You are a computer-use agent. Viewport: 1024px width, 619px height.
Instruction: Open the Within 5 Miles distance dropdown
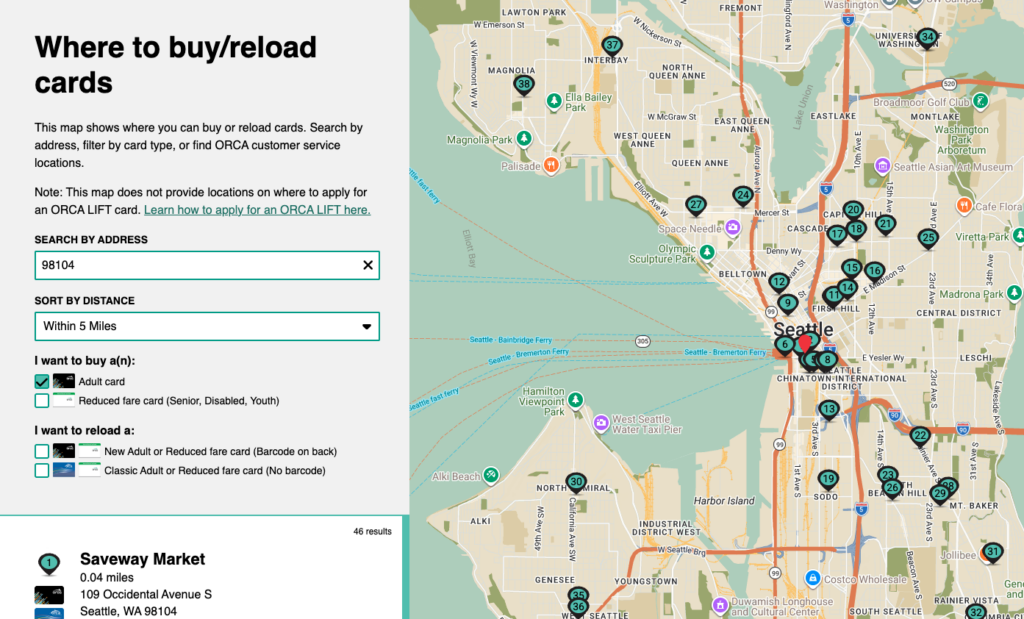point(207,326)
